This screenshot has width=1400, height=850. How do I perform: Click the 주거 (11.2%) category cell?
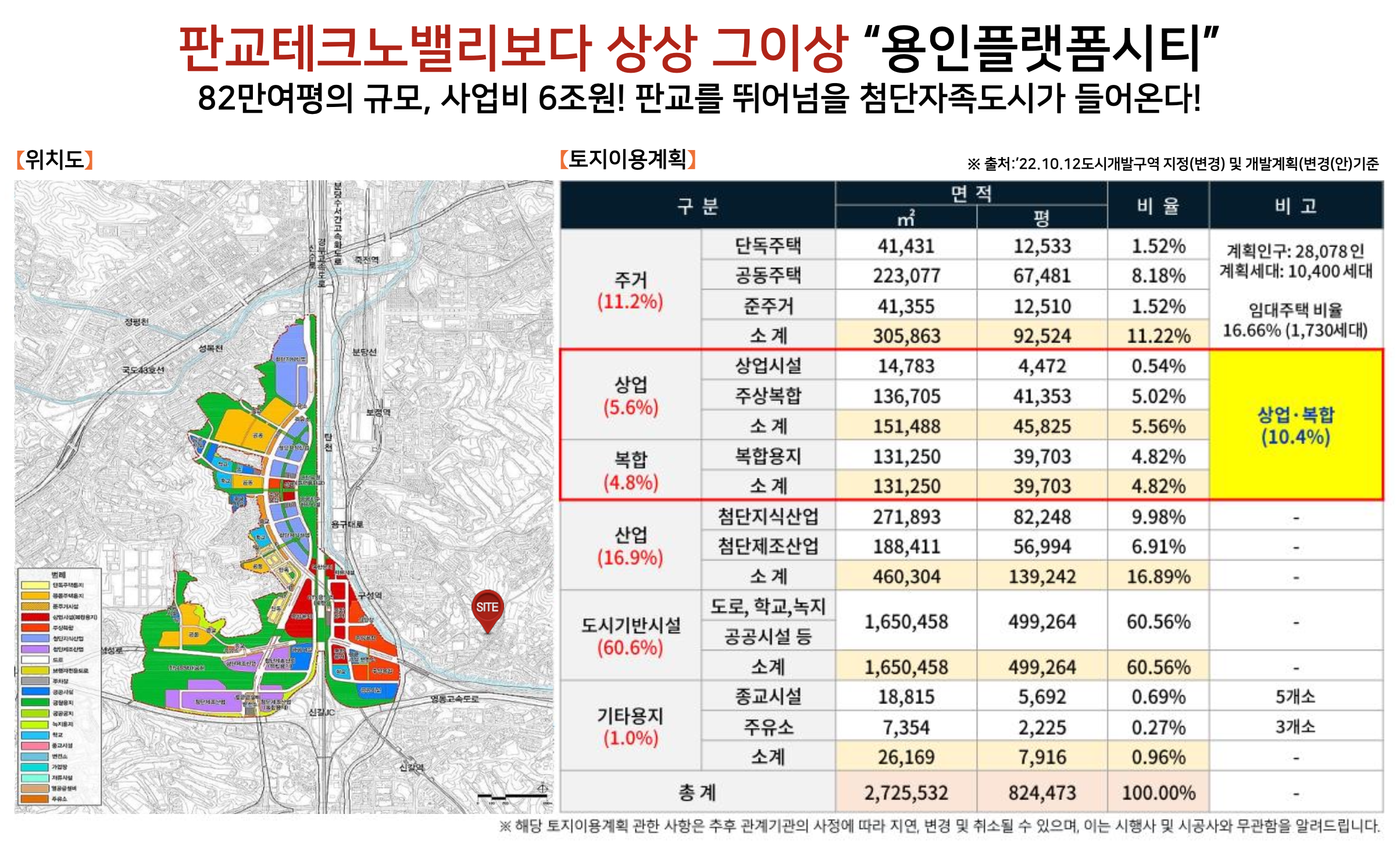[631, 290]
